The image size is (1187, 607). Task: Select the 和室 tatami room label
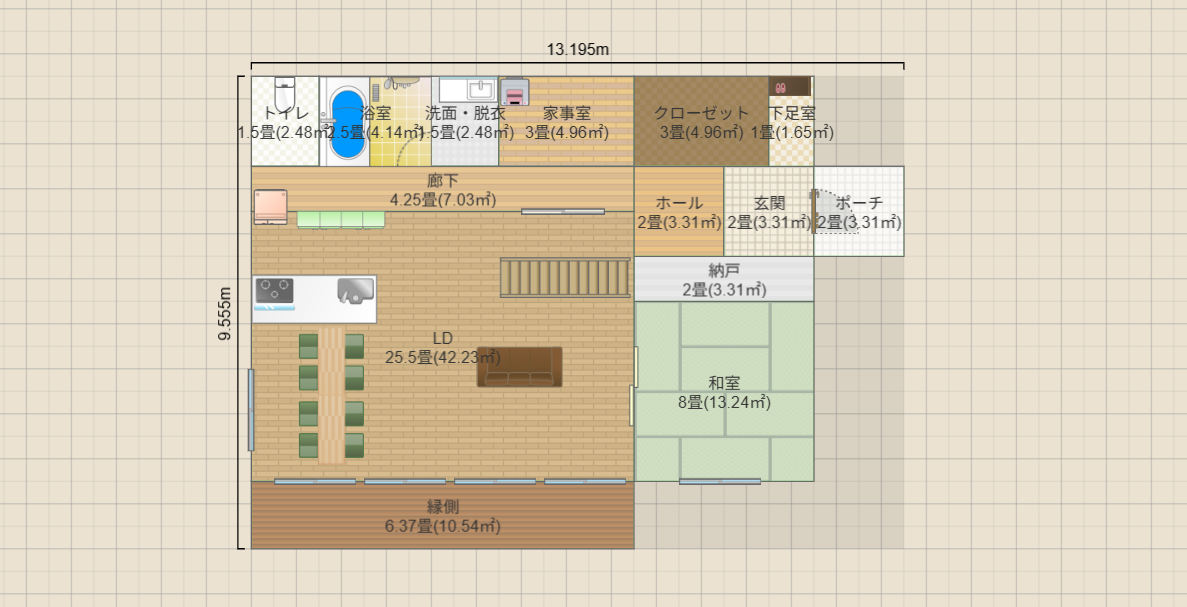(724, 383)
